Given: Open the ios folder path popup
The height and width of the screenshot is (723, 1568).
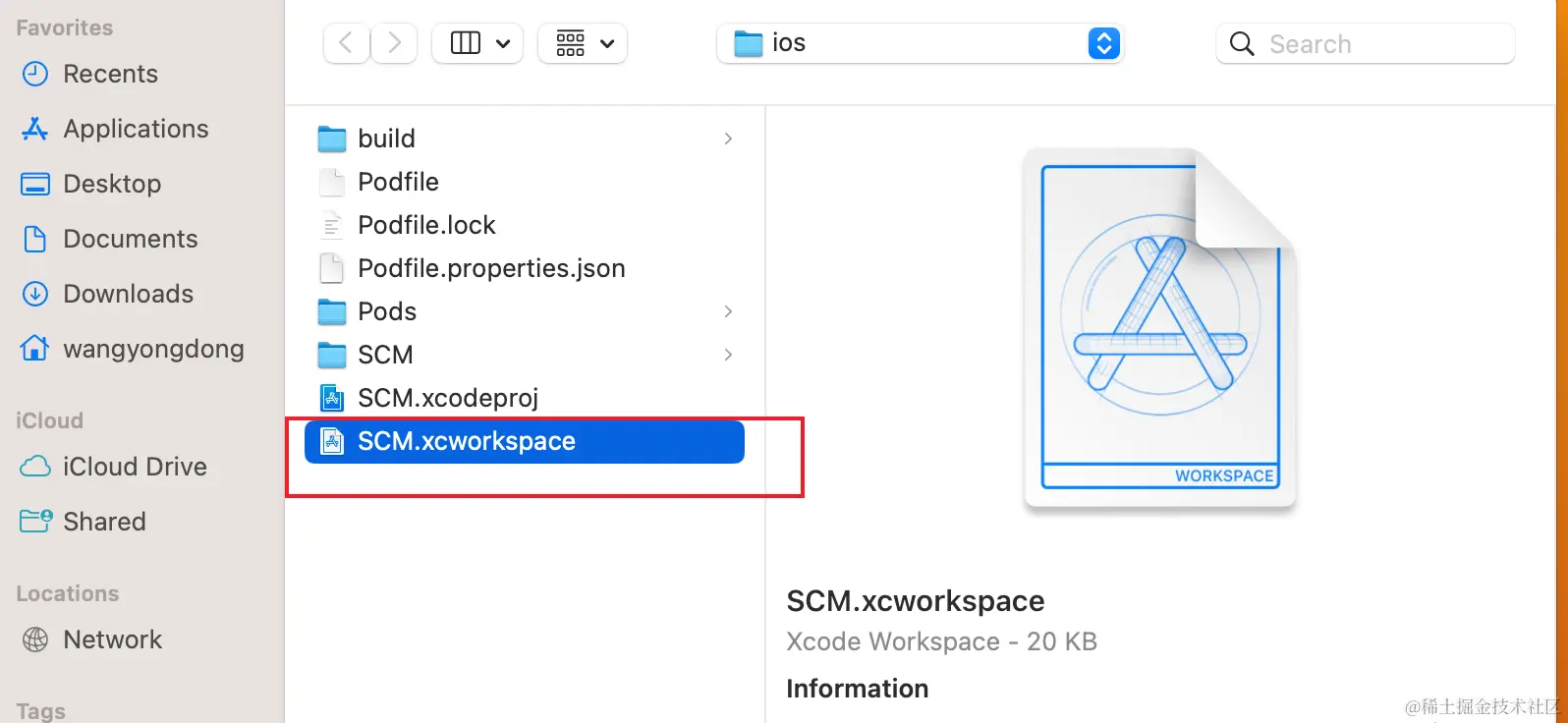Looking at the screenshot, I should (x=920, y=43).
